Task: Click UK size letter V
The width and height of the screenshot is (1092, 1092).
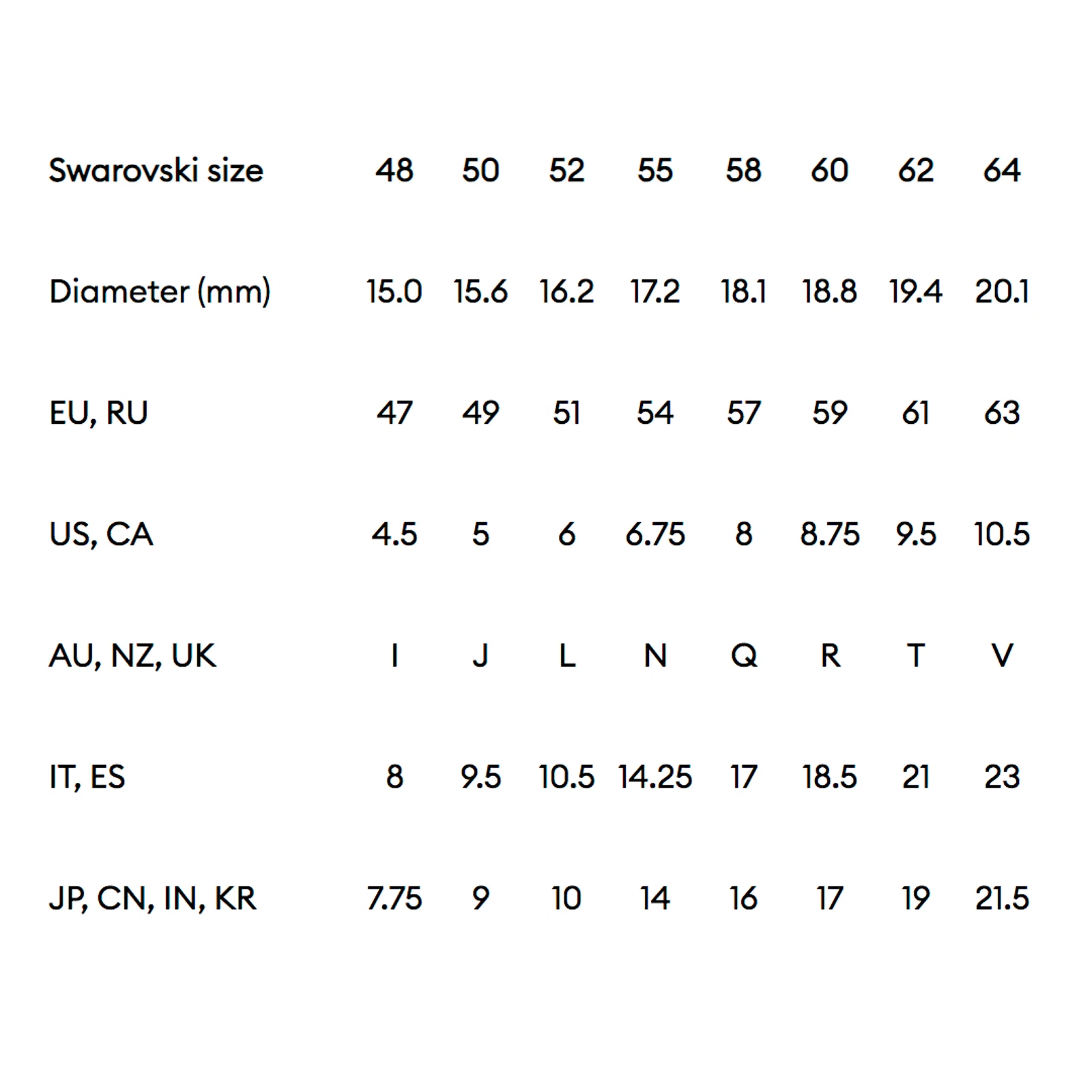Action: 1002,656
